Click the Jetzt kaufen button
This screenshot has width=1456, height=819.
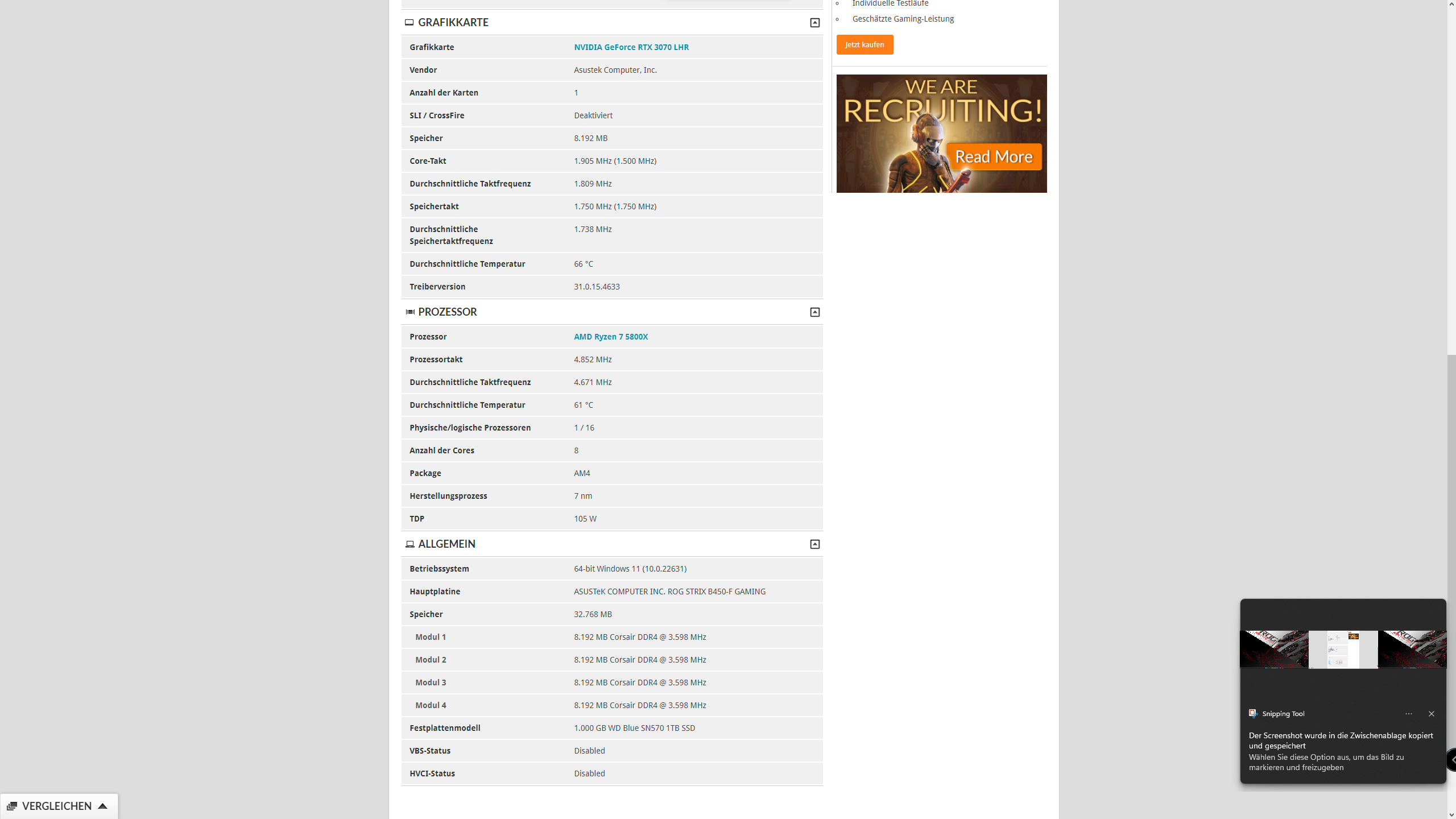point(864,45)
